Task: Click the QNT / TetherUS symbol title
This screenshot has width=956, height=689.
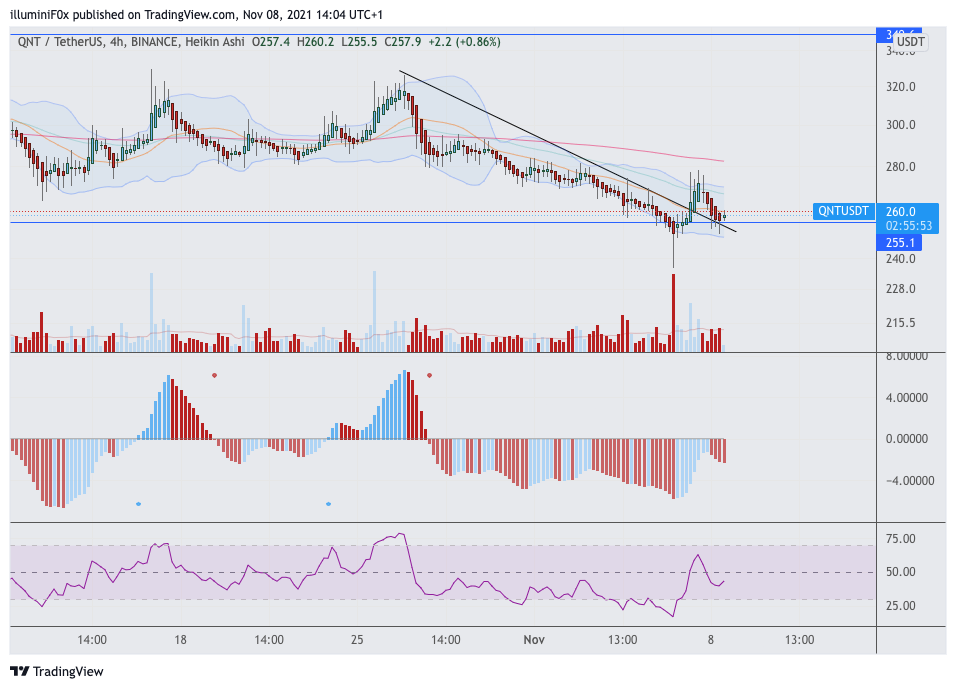Action: 60,42
